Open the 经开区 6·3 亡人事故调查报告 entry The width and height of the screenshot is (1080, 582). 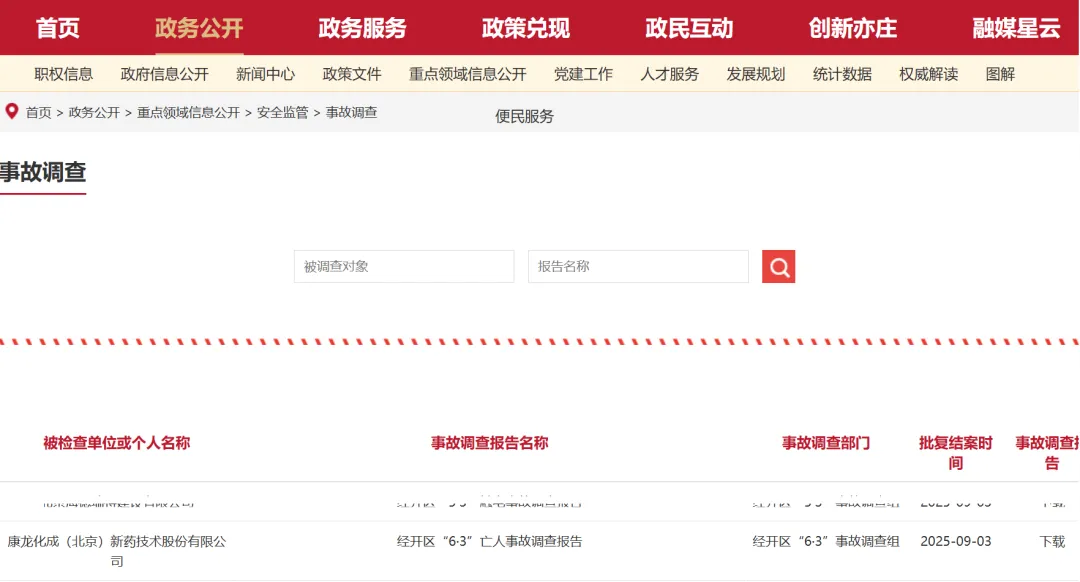489,541
